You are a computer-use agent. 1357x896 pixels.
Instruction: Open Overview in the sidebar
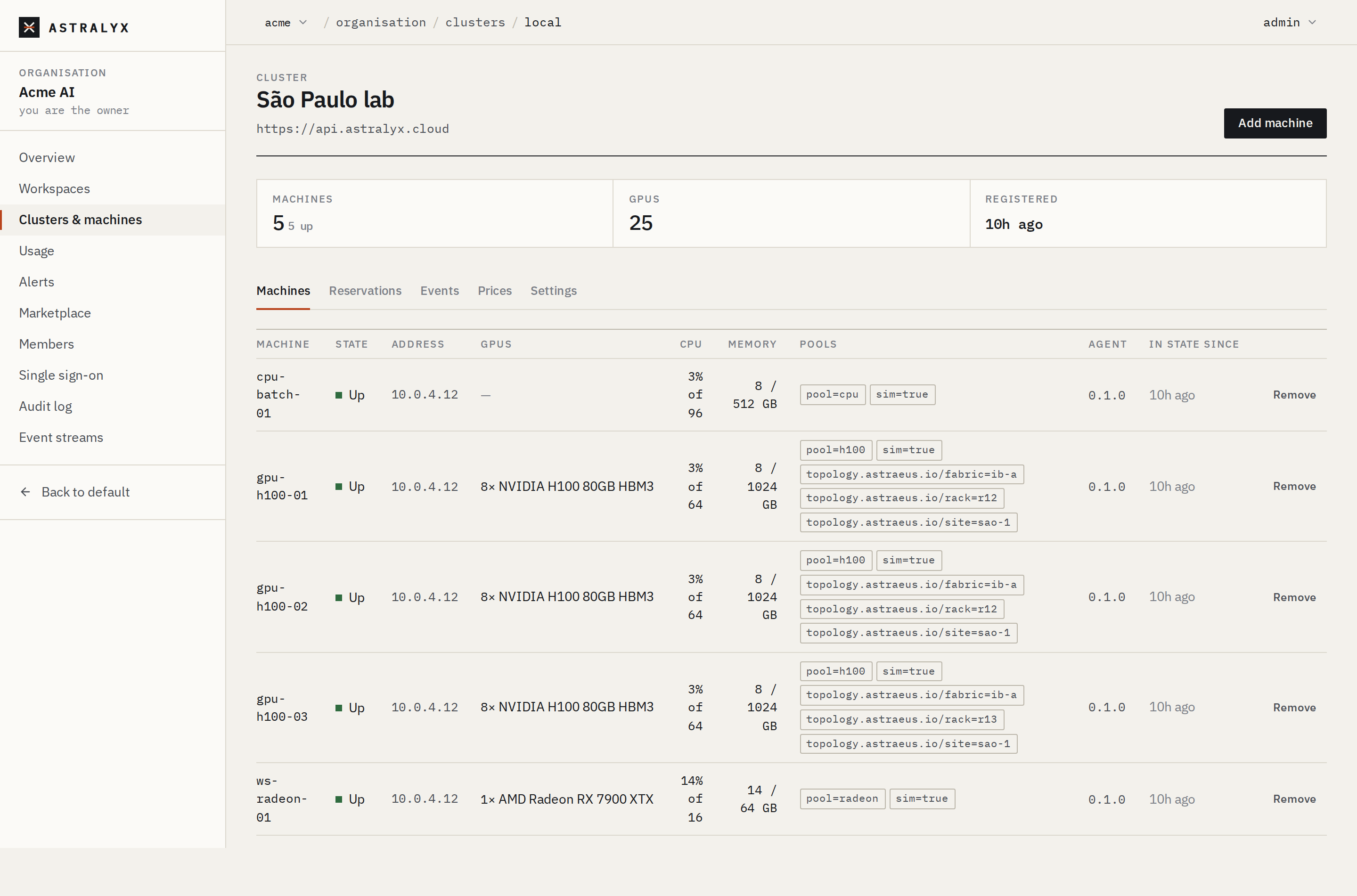[x=113, y=158]
